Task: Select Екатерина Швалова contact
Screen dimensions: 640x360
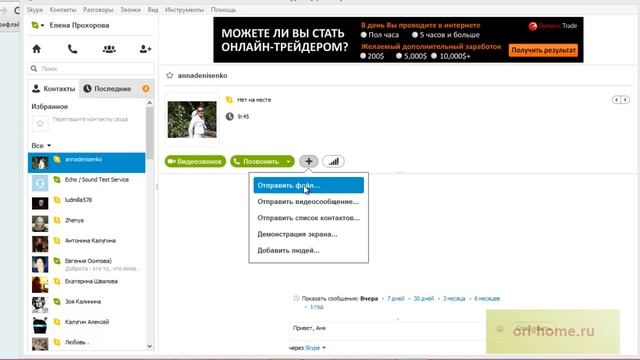Action: [x=87, y=285]
